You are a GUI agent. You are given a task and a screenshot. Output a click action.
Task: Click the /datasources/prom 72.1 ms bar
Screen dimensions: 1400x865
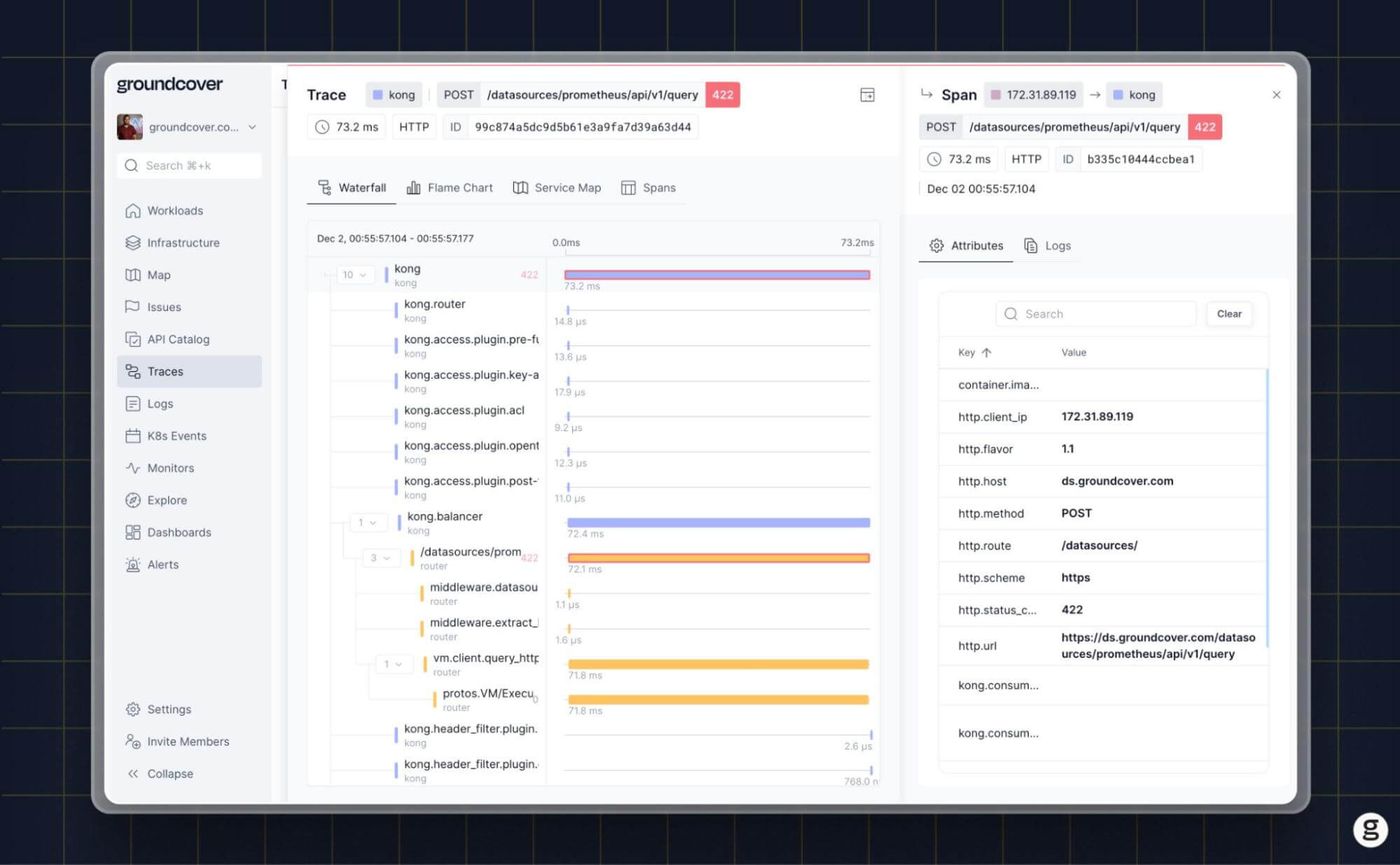pos(718,558)
